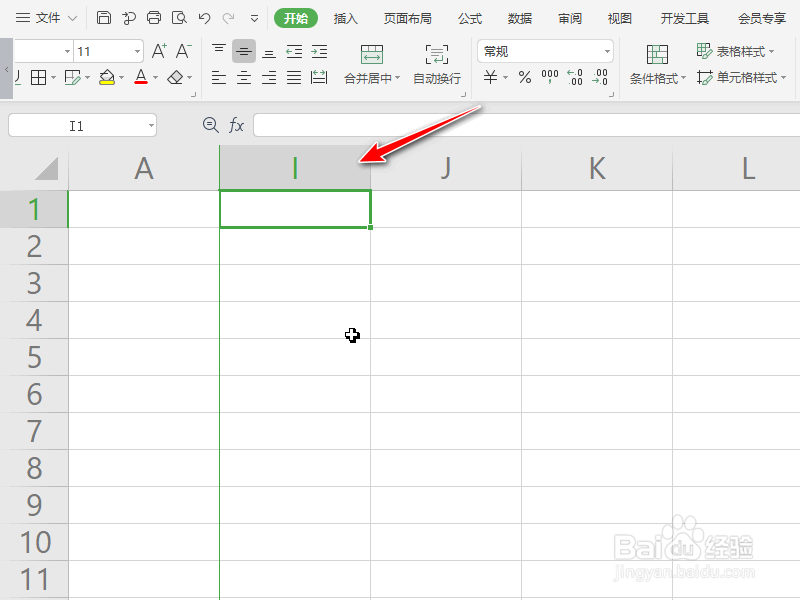Select row 5 header
Image resolution: width=800 pixels, height=600 pixels.
click(34, 357)
